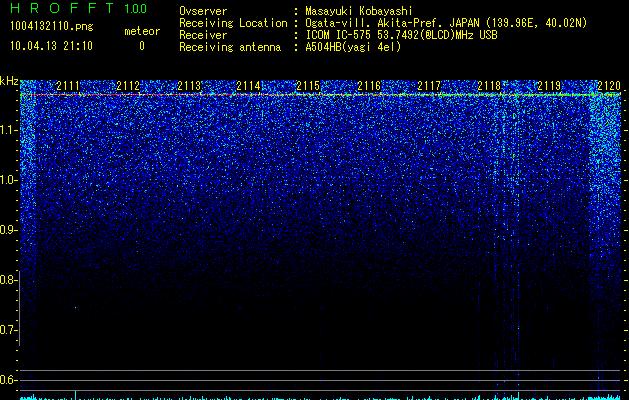Click the 2118 time marker

coord(489,85)
